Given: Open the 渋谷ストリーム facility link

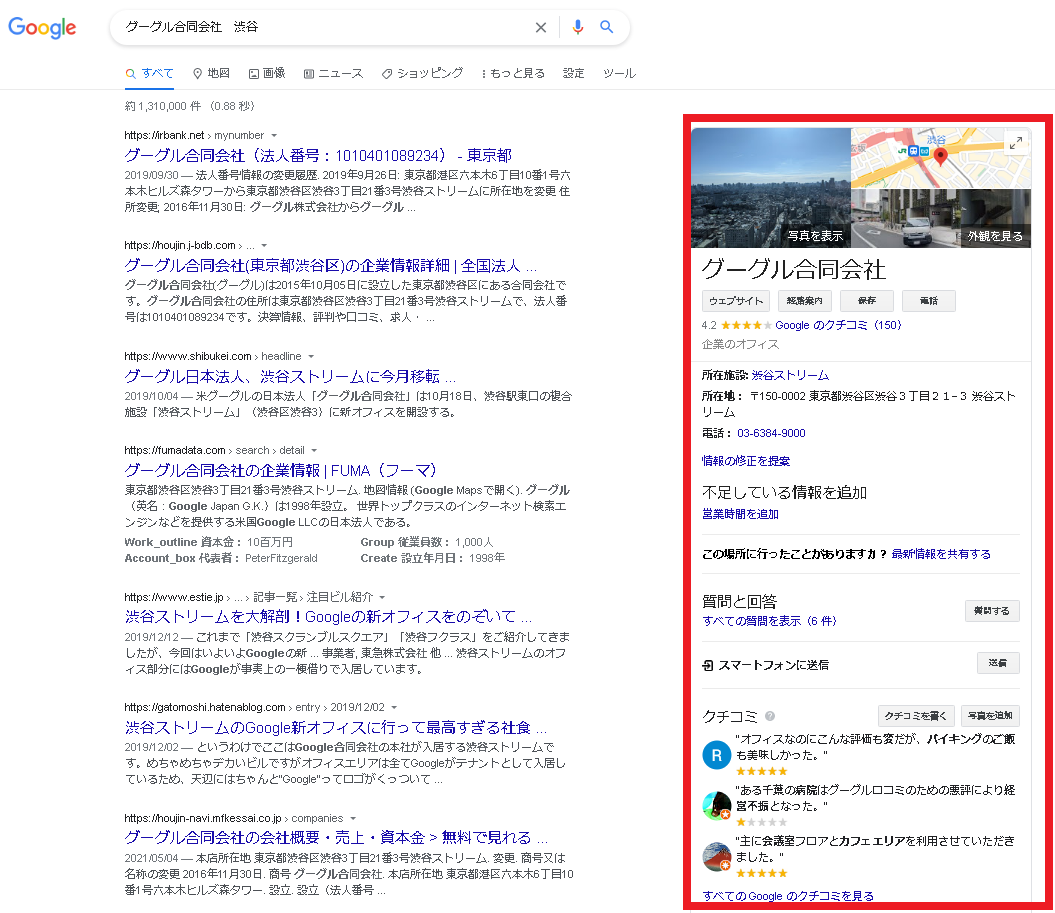Looking at the screenshot, I should click(790, 375).
